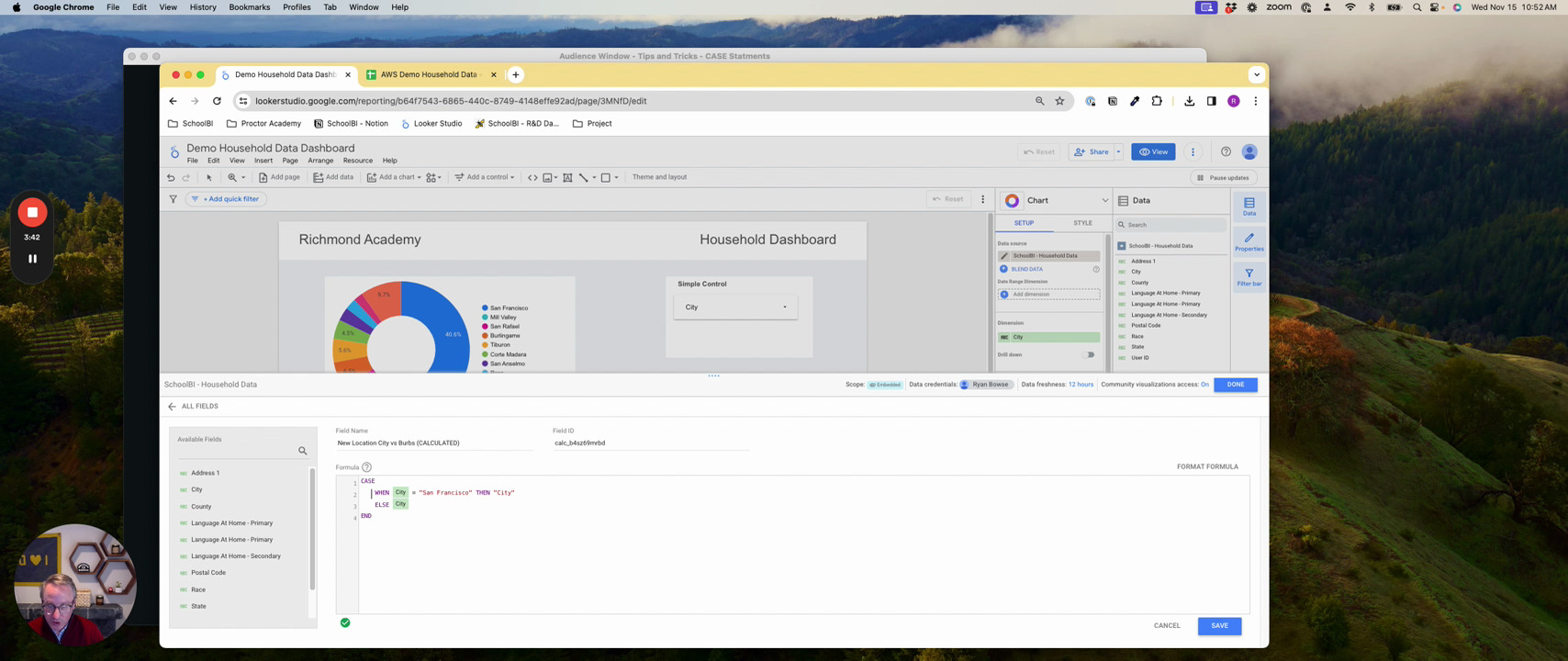Click the zoom magnifier tool
1568x661 pixels.
pyautogui.click(x=232, y=177)
